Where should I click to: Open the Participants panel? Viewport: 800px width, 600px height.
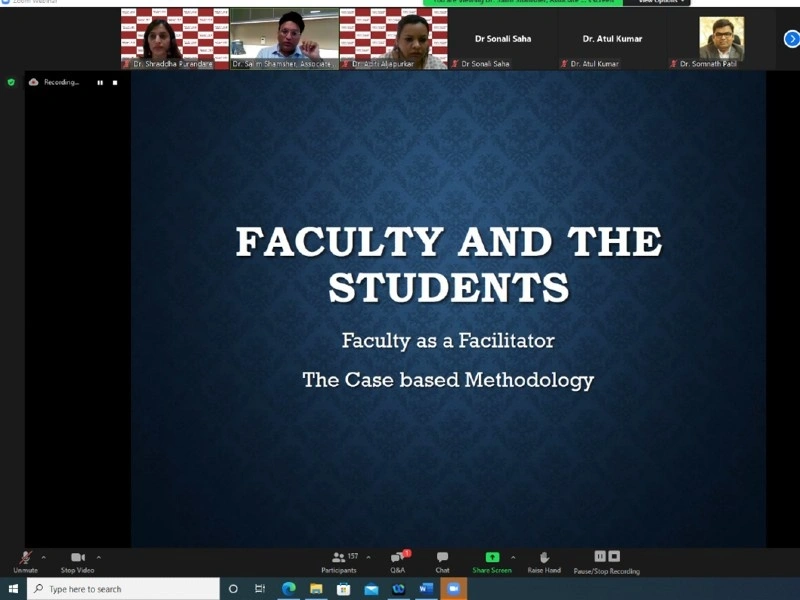pos(339,562)
